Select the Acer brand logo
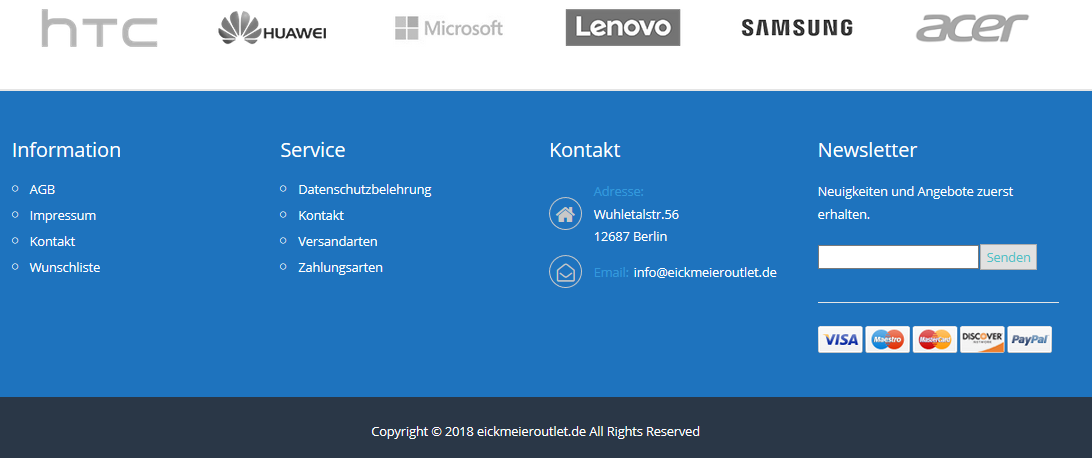Viewport: 1092px width, 458px height. point(972,28)
